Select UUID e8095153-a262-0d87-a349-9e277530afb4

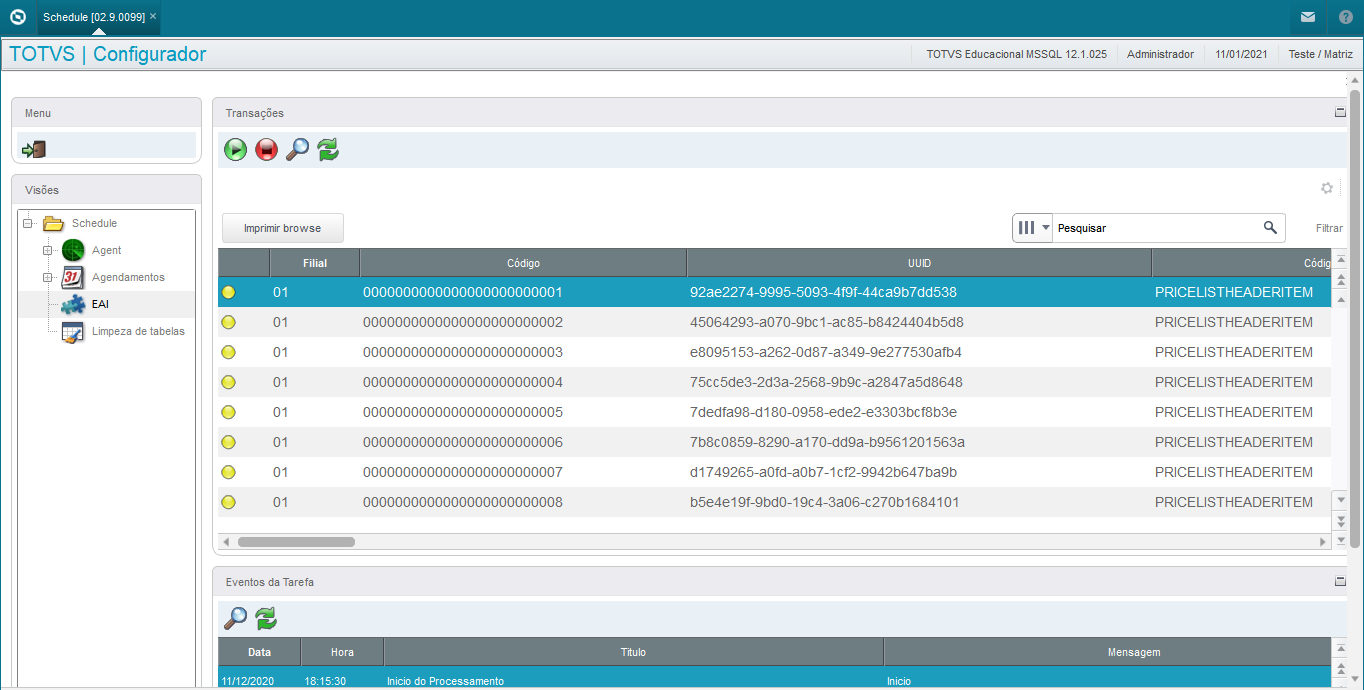826,352
